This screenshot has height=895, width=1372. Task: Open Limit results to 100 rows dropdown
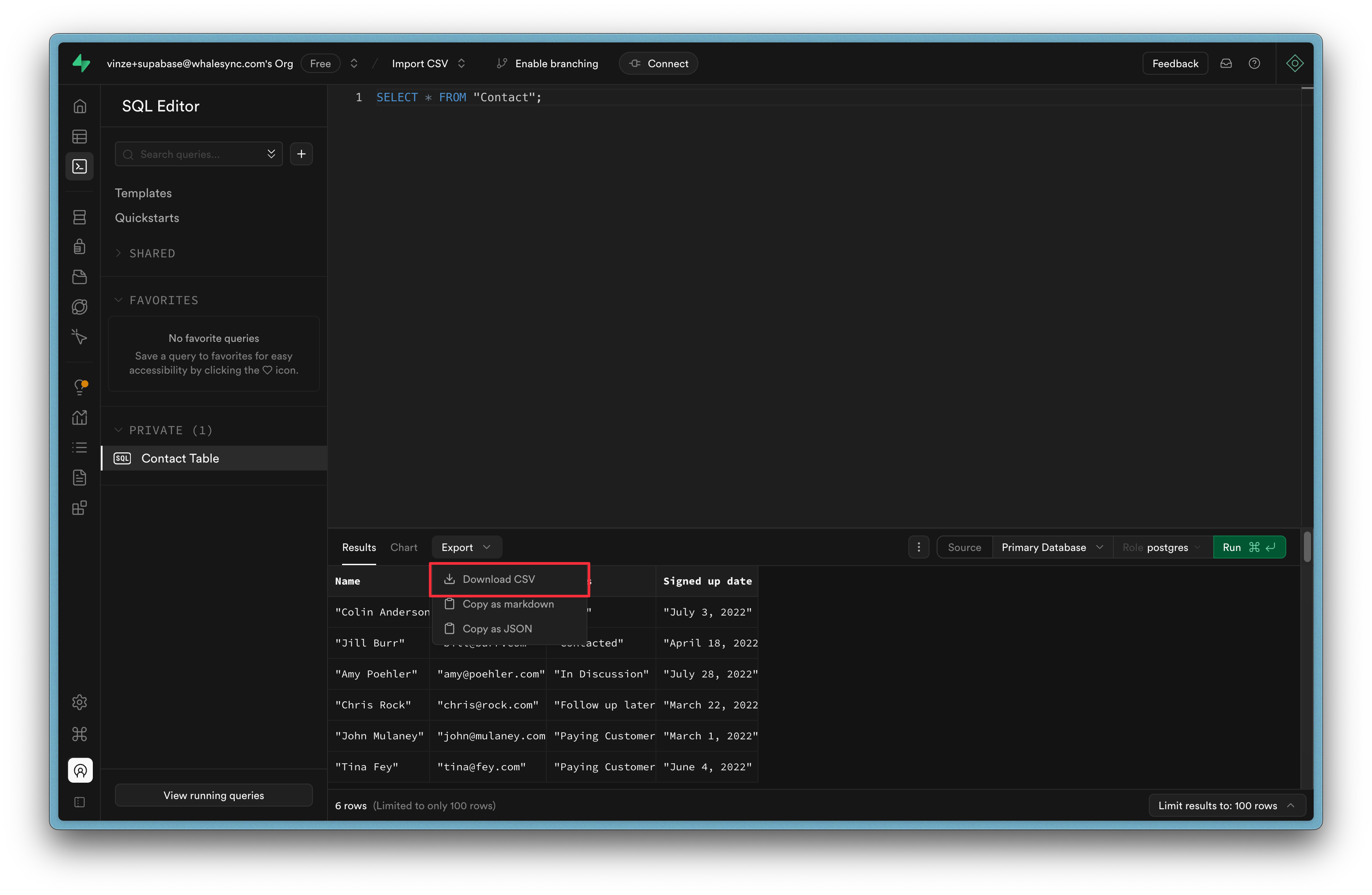pyautogui.click(x=1227, y=806)
